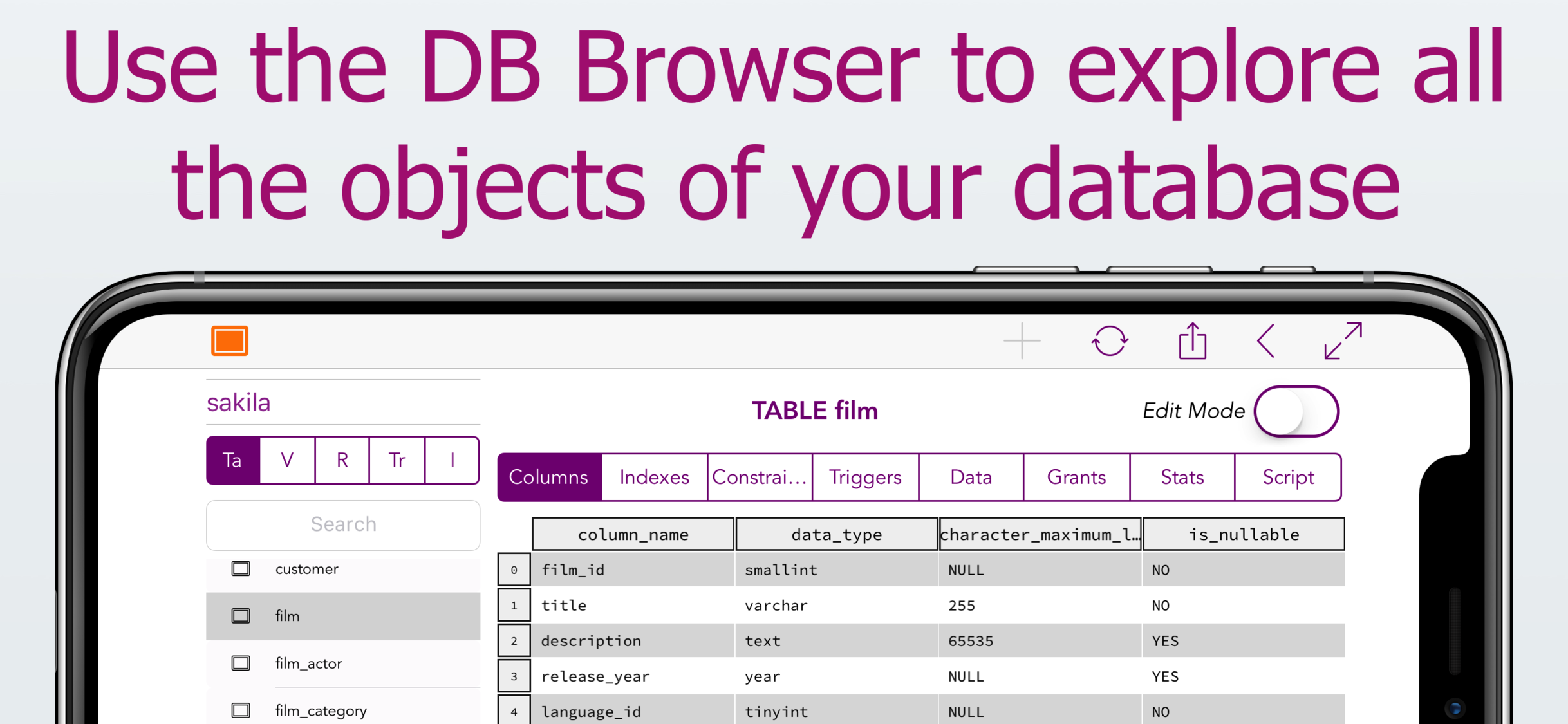
Task: Select the customer table in list
Action: click(x=343, y=569)
